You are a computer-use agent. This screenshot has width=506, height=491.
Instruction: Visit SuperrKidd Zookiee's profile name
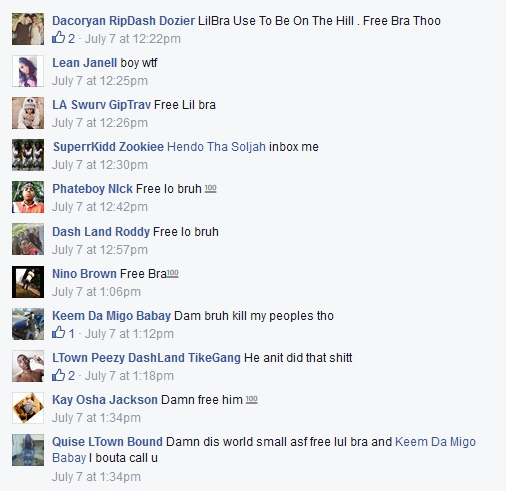(108, 147)
